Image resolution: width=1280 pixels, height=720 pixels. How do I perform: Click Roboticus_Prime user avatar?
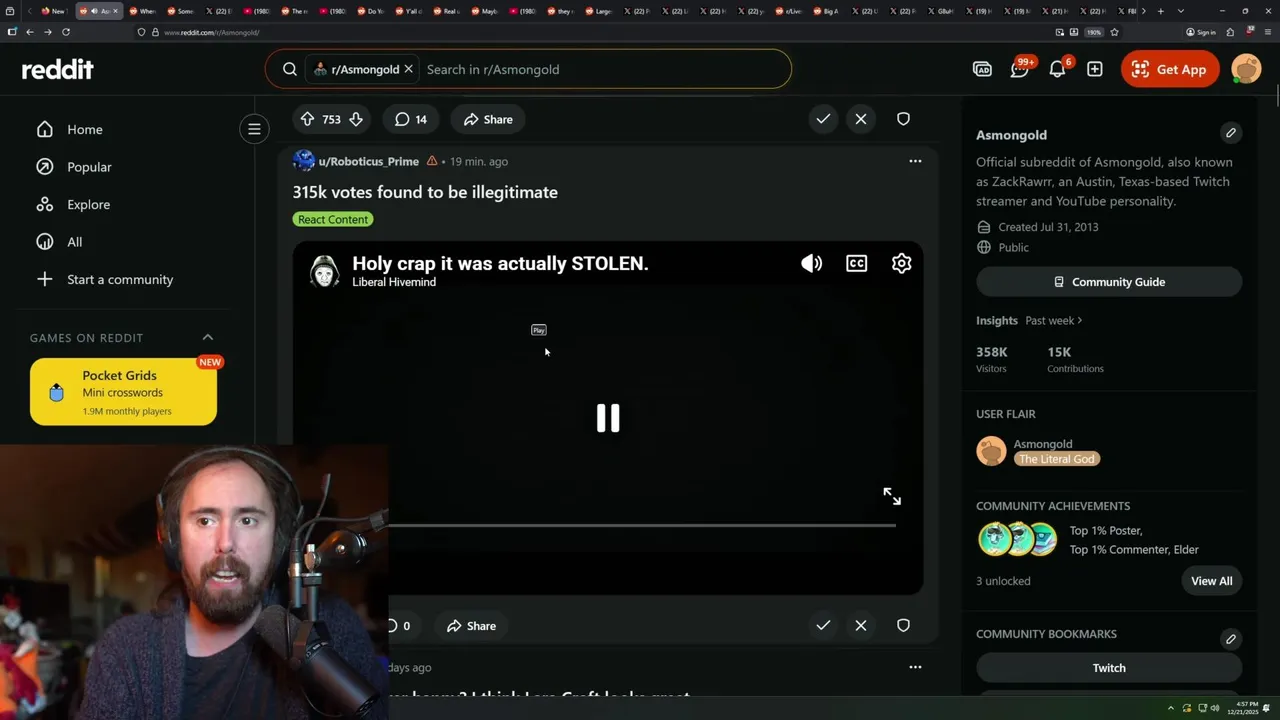click(x=303, y=161)
